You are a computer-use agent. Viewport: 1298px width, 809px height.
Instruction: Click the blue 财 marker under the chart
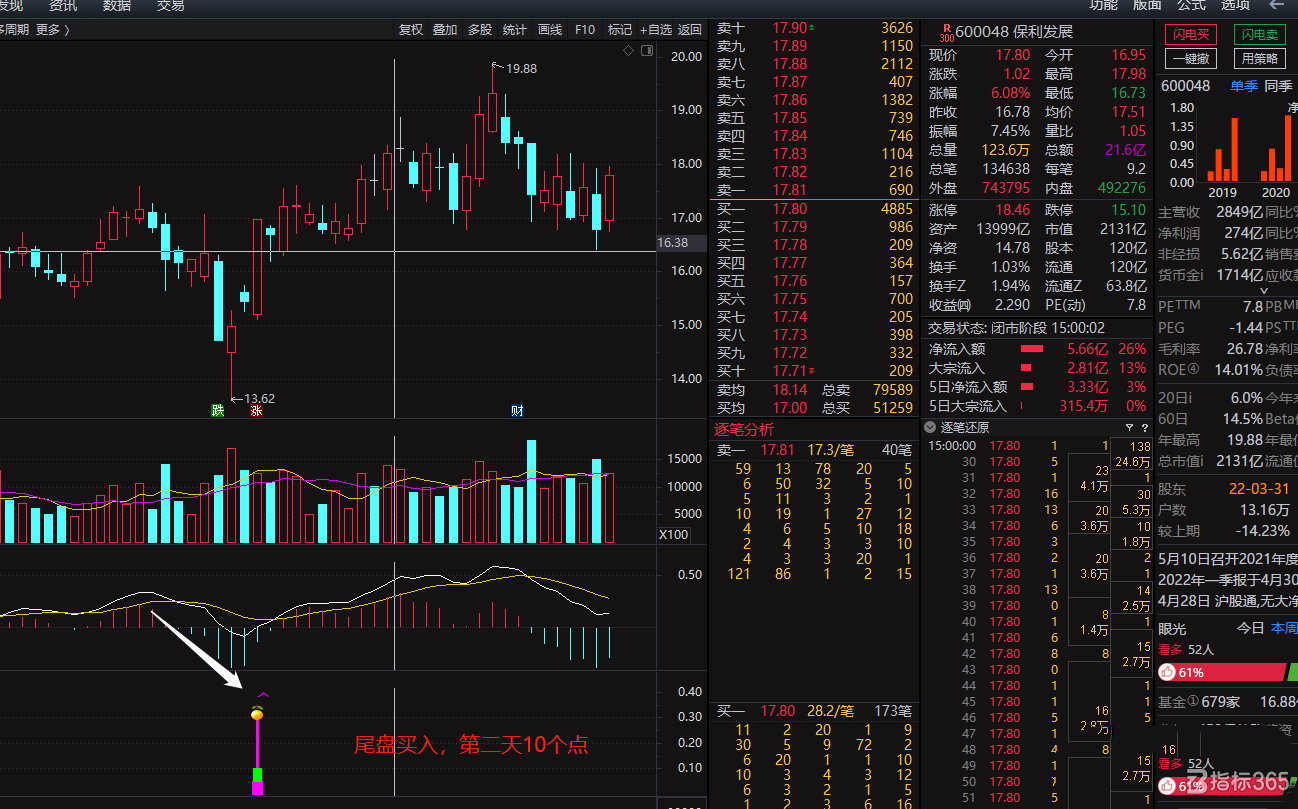click(x=517, y=410)
